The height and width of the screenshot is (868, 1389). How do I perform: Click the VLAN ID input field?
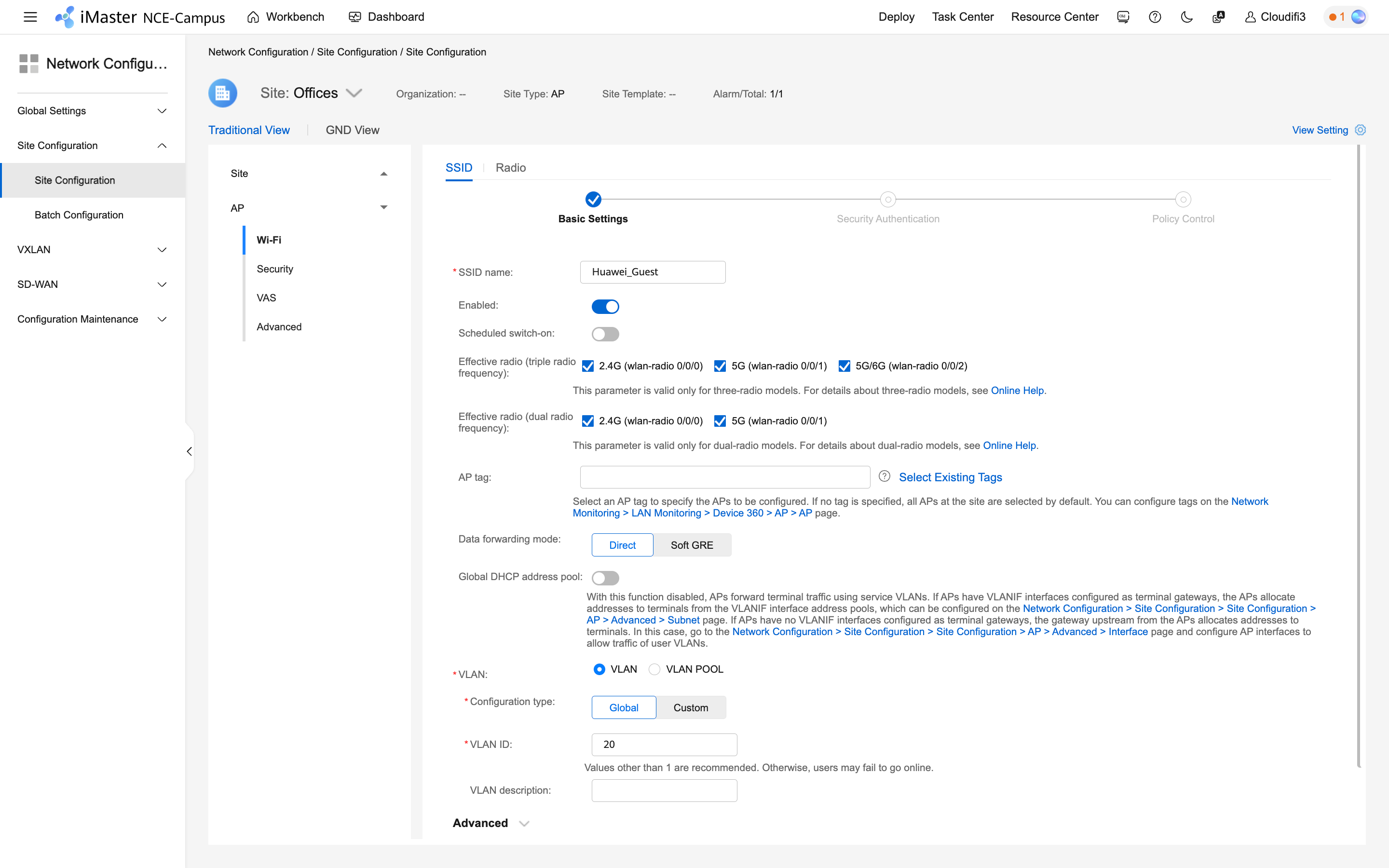[664, 744]
